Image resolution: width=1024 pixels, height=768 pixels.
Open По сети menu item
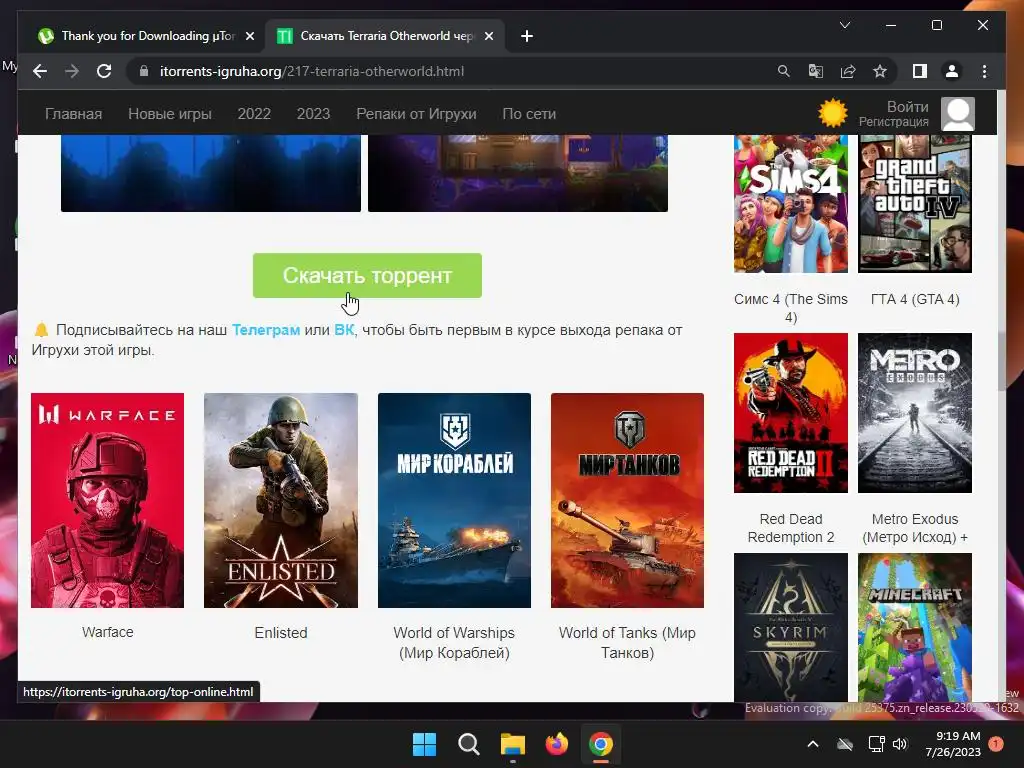pos(529,114)
